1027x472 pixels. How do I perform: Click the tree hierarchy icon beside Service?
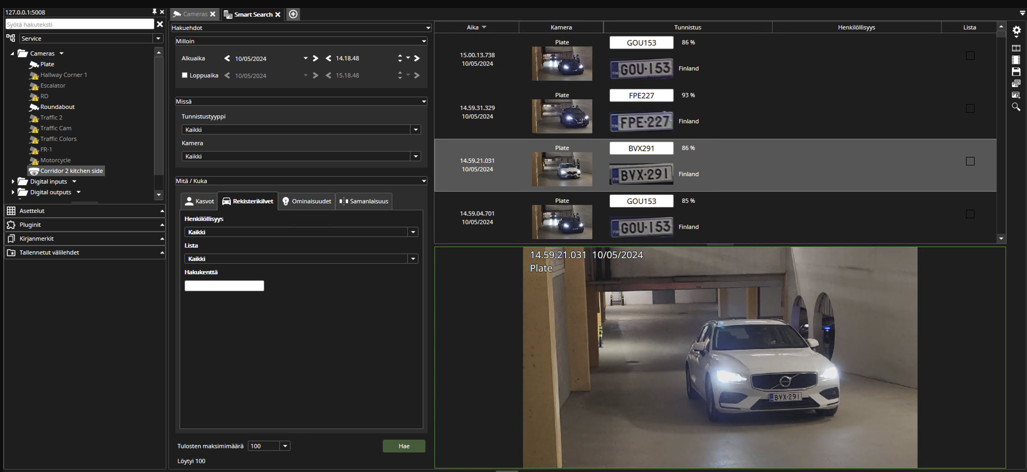pos(10,39)
